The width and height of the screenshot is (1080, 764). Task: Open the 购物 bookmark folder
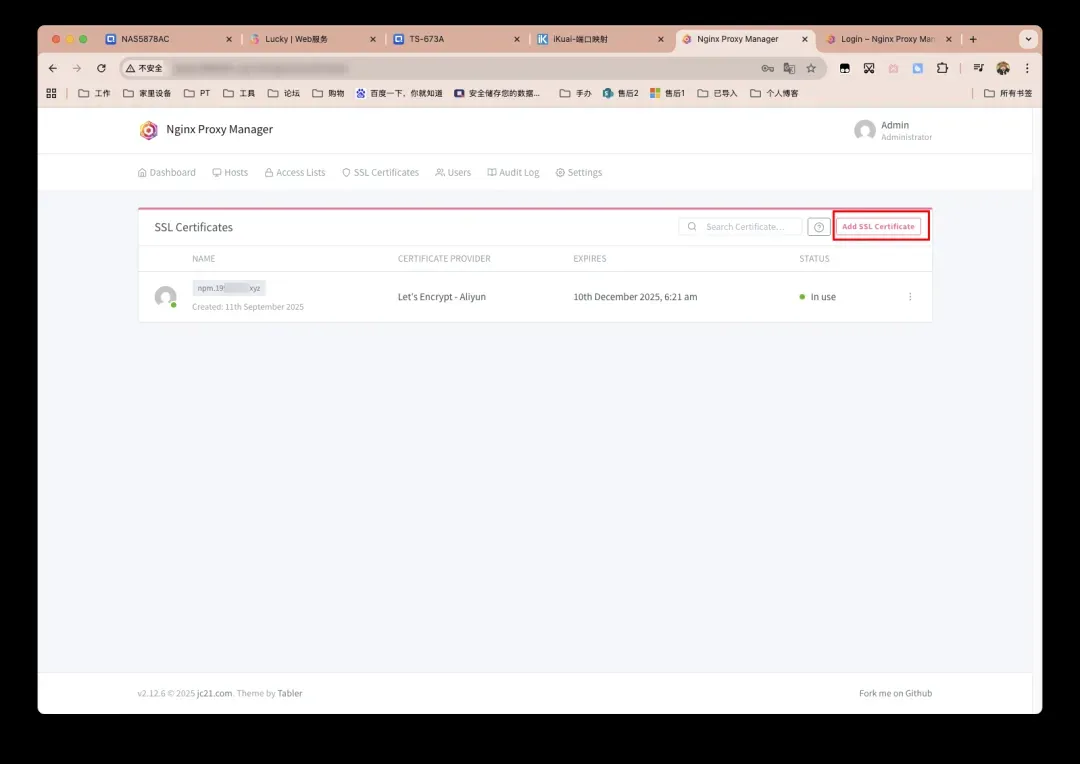pyautogui.click(x=328, y=93)
